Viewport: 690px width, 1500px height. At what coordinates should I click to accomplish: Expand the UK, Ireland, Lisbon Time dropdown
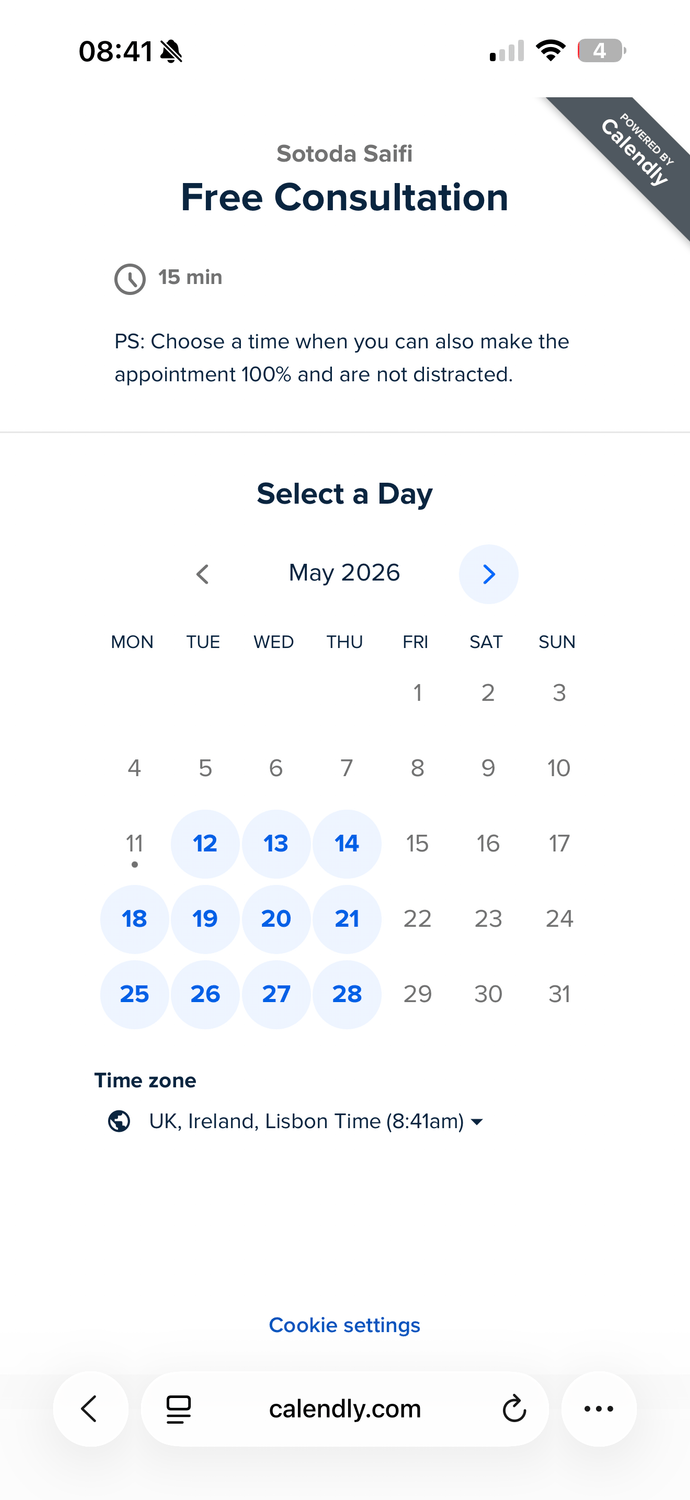(316, 1121)
